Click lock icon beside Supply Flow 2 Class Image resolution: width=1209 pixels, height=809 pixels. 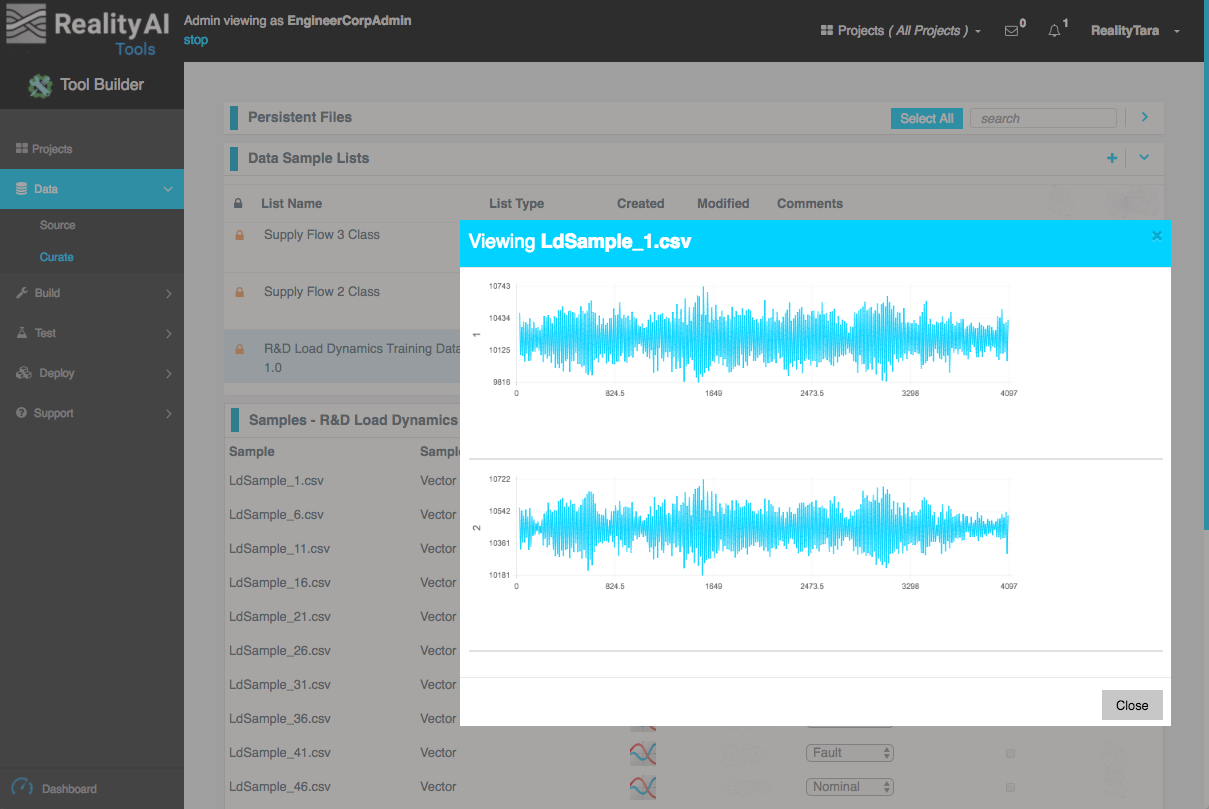coord(239,292)
